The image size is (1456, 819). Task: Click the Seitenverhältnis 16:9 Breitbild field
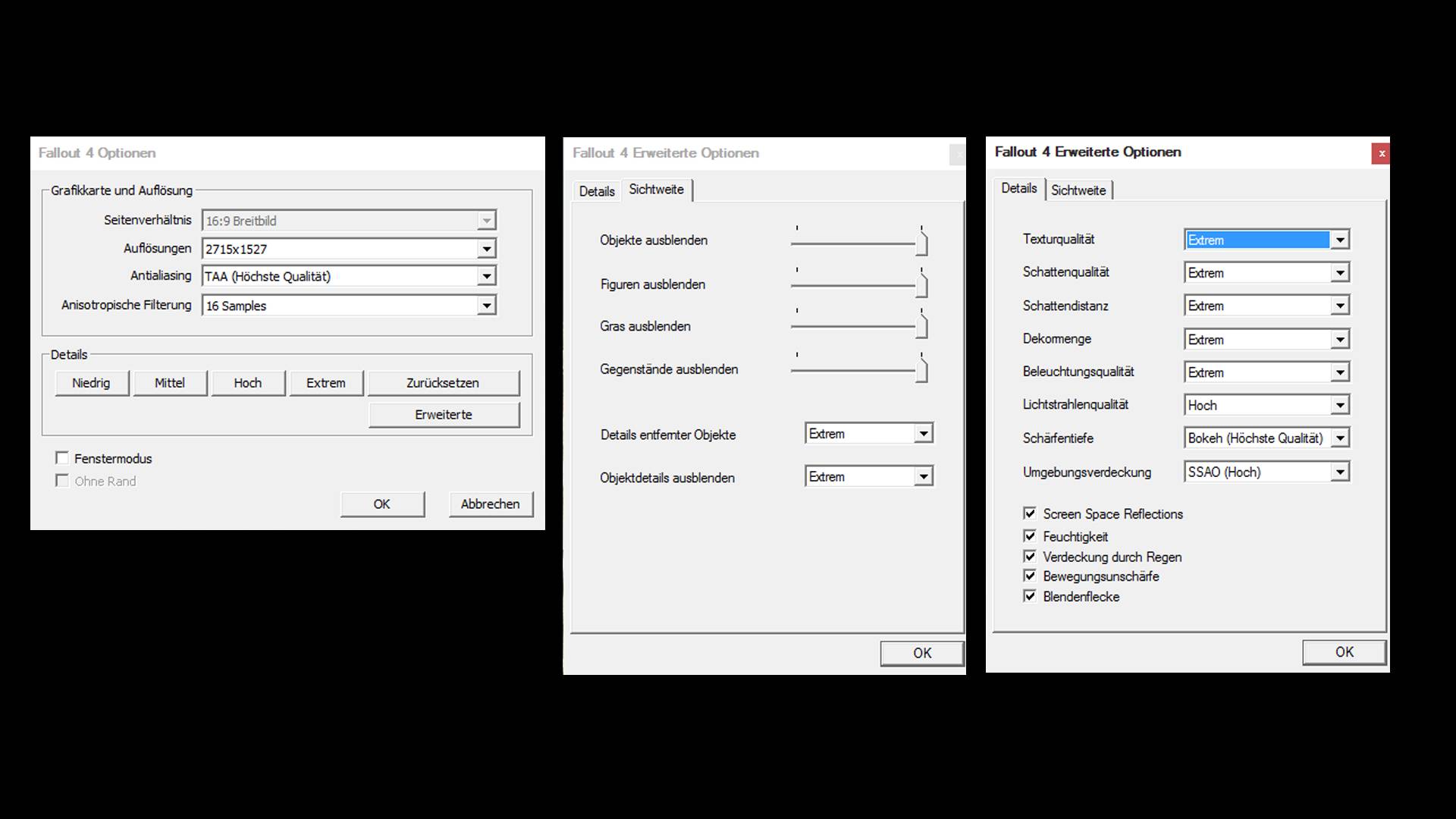pyautogui.click(x=349, y=221)
